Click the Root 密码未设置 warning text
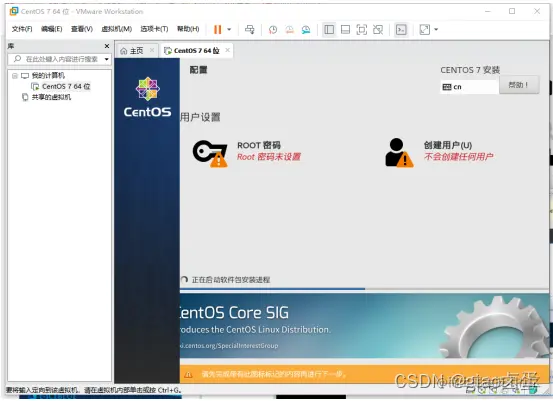The width and height of the screenshot is (553, 401). pos(269,157)
